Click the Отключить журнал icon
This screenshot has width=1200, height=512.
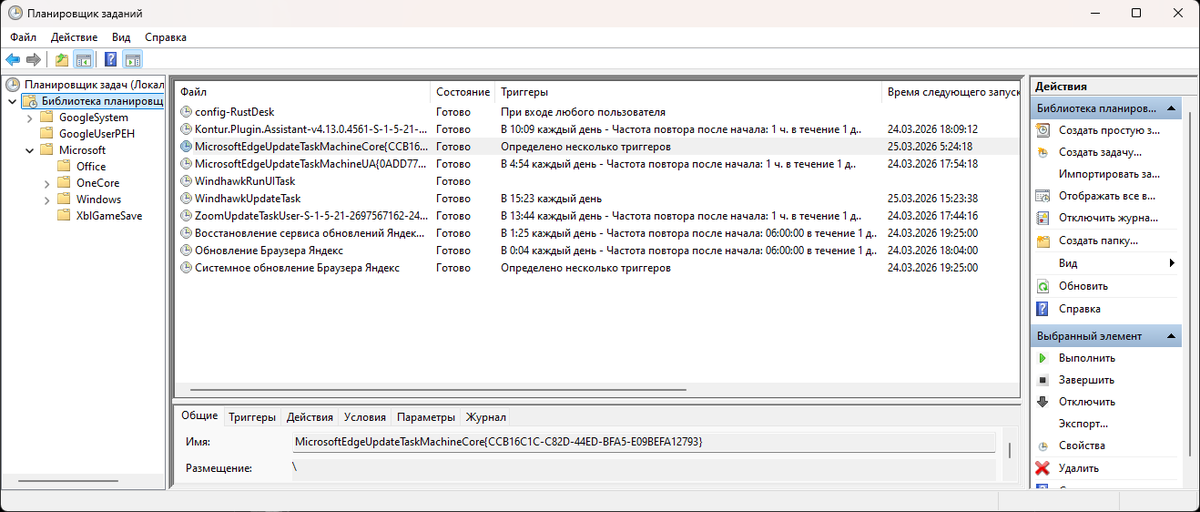[1042, 218]
